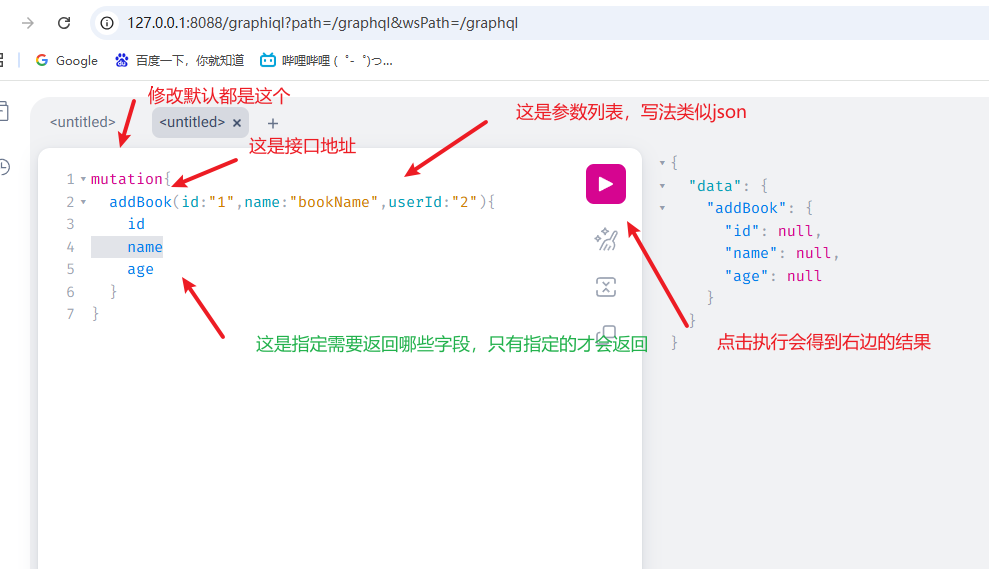Image resolution: width=989 pixels, height=569 pixels.
Task: Place cursor on the name field, line 4
Action: coord(145,247)
